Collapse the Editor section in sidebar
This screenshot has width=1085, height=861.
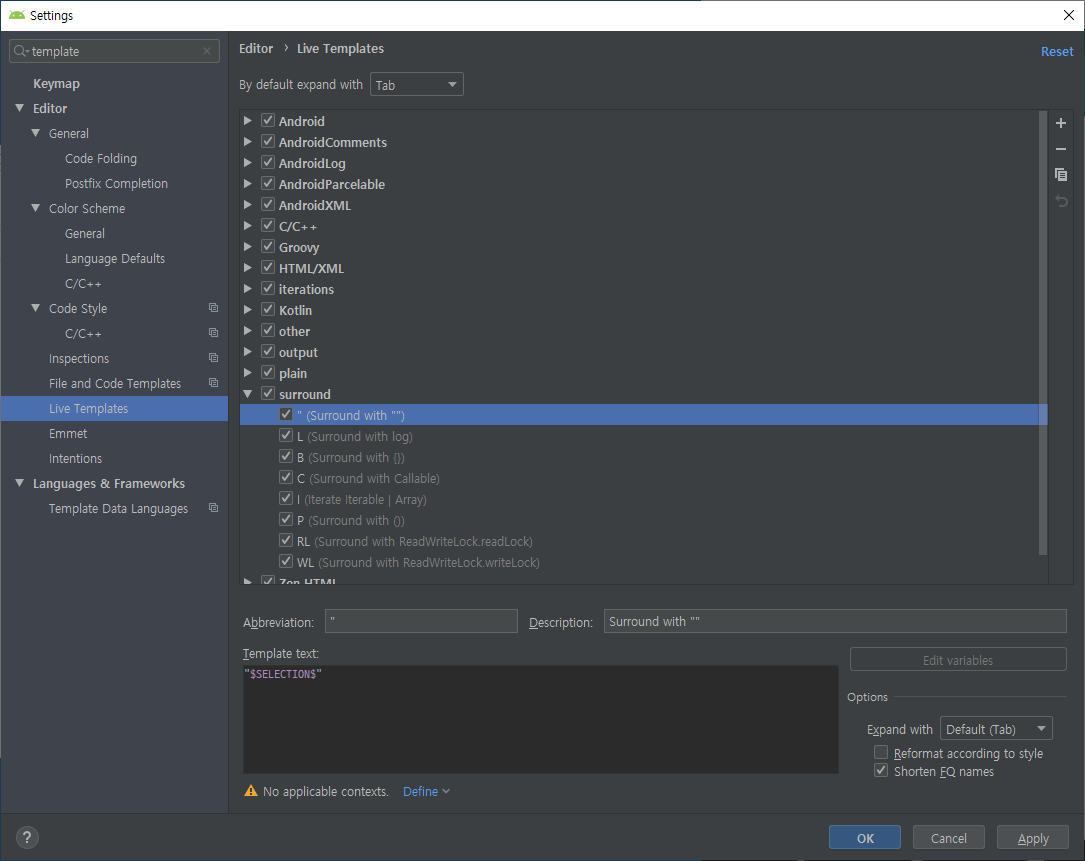(19, 108)
